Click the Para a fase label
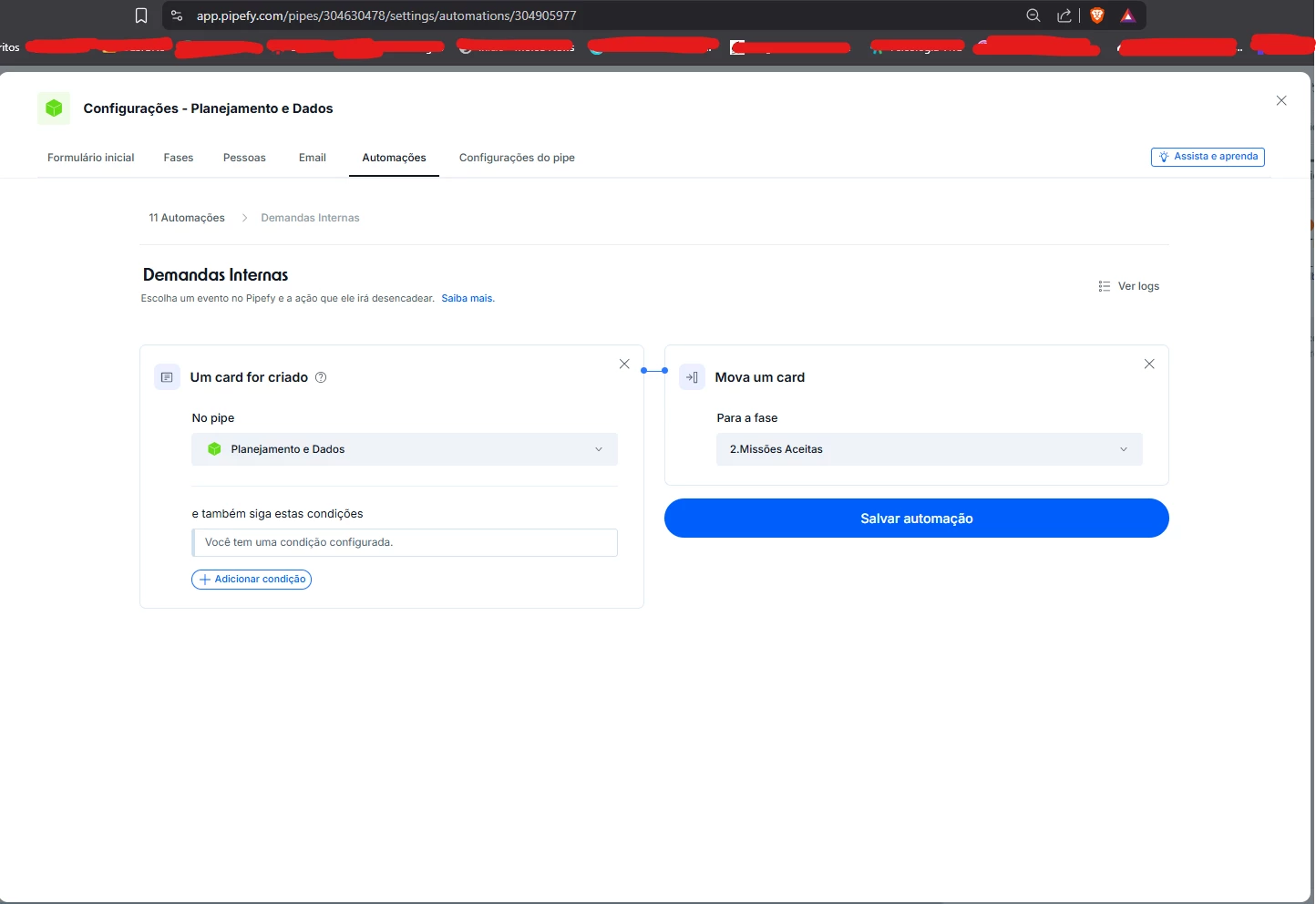This screenshot has height=904, width=1316. [747, 418]
